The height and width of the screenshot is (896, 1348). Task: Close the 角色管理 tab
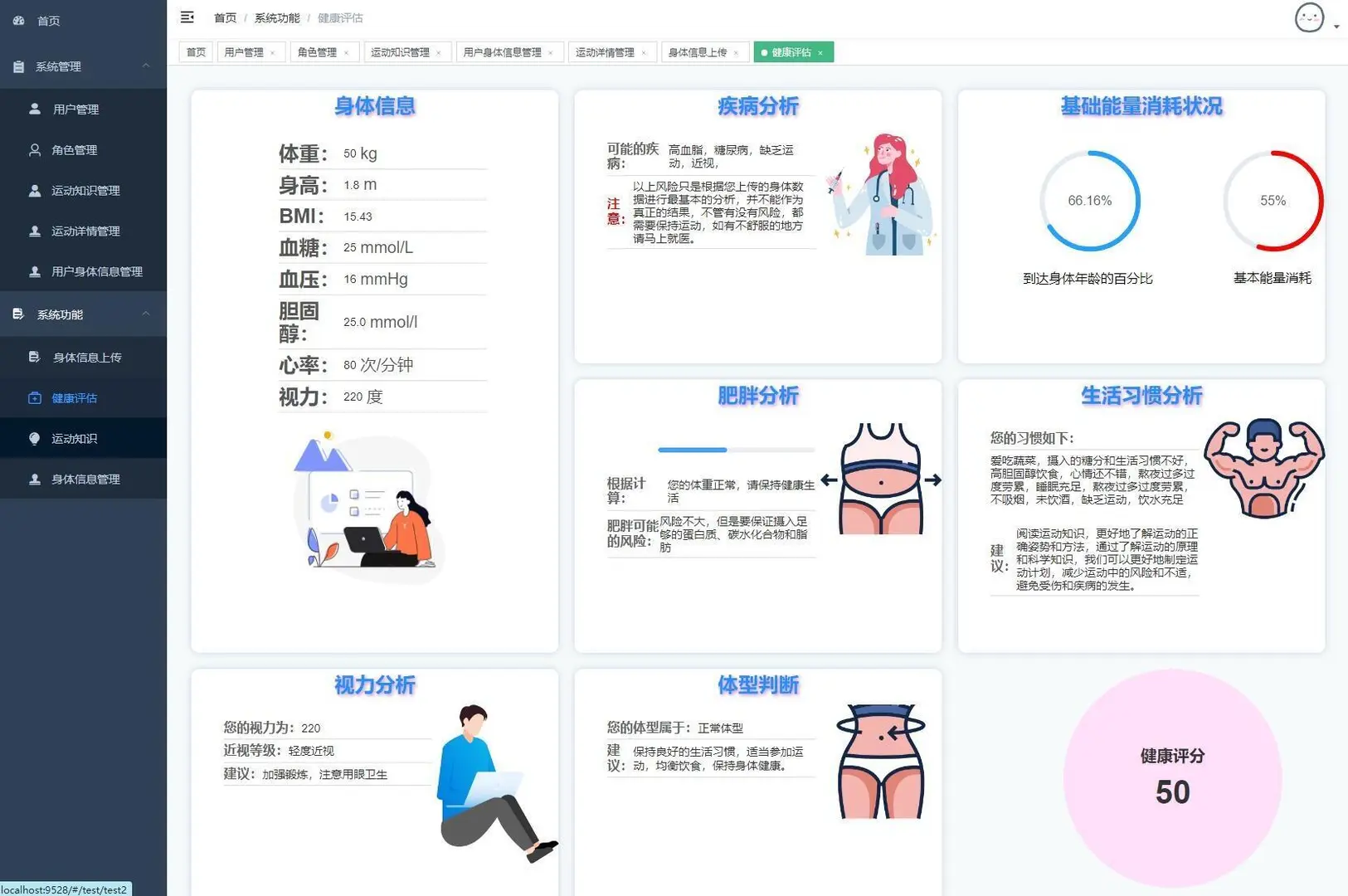tap(347, 52)
